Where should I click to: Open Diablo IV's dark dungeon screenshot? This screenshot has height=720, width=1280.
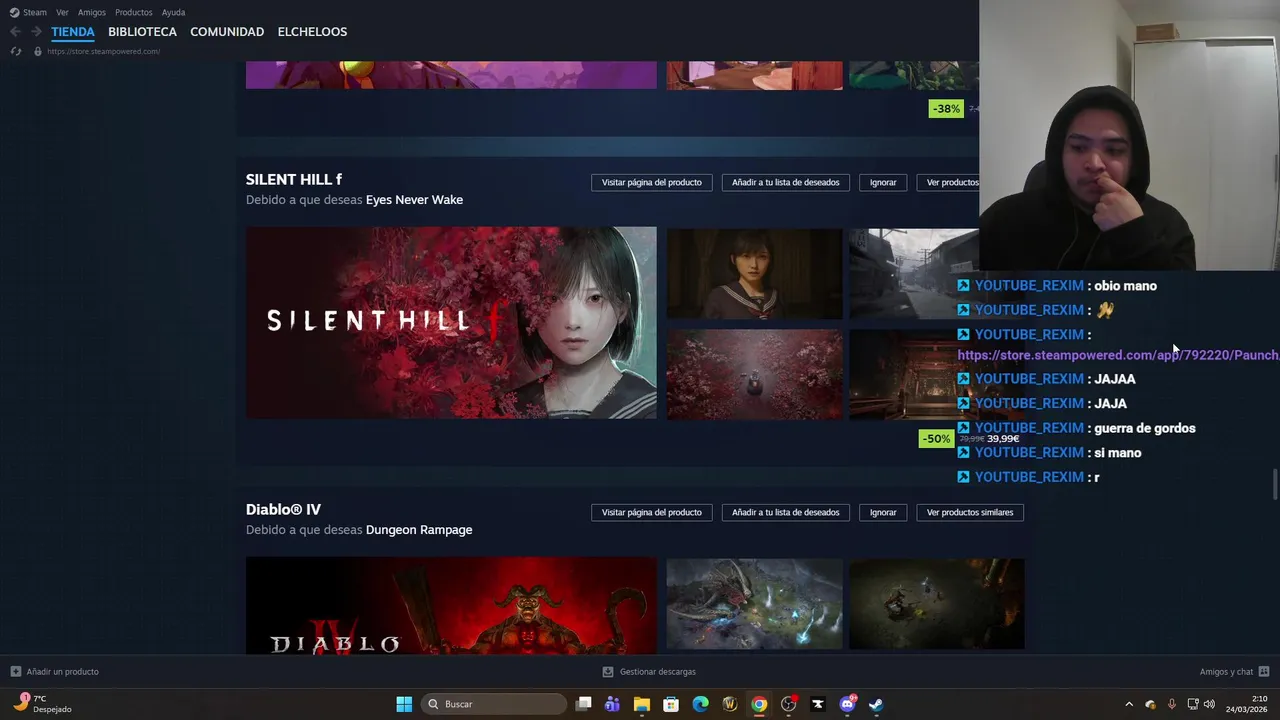pyautogui.click(x=936, y=604)
